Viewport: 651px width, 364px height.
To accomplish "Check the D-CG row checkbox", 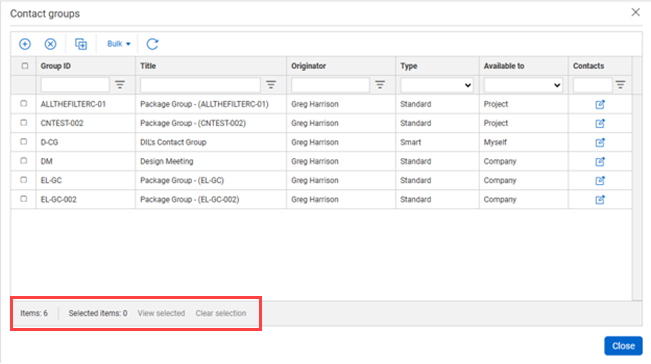I will [24, 142].
